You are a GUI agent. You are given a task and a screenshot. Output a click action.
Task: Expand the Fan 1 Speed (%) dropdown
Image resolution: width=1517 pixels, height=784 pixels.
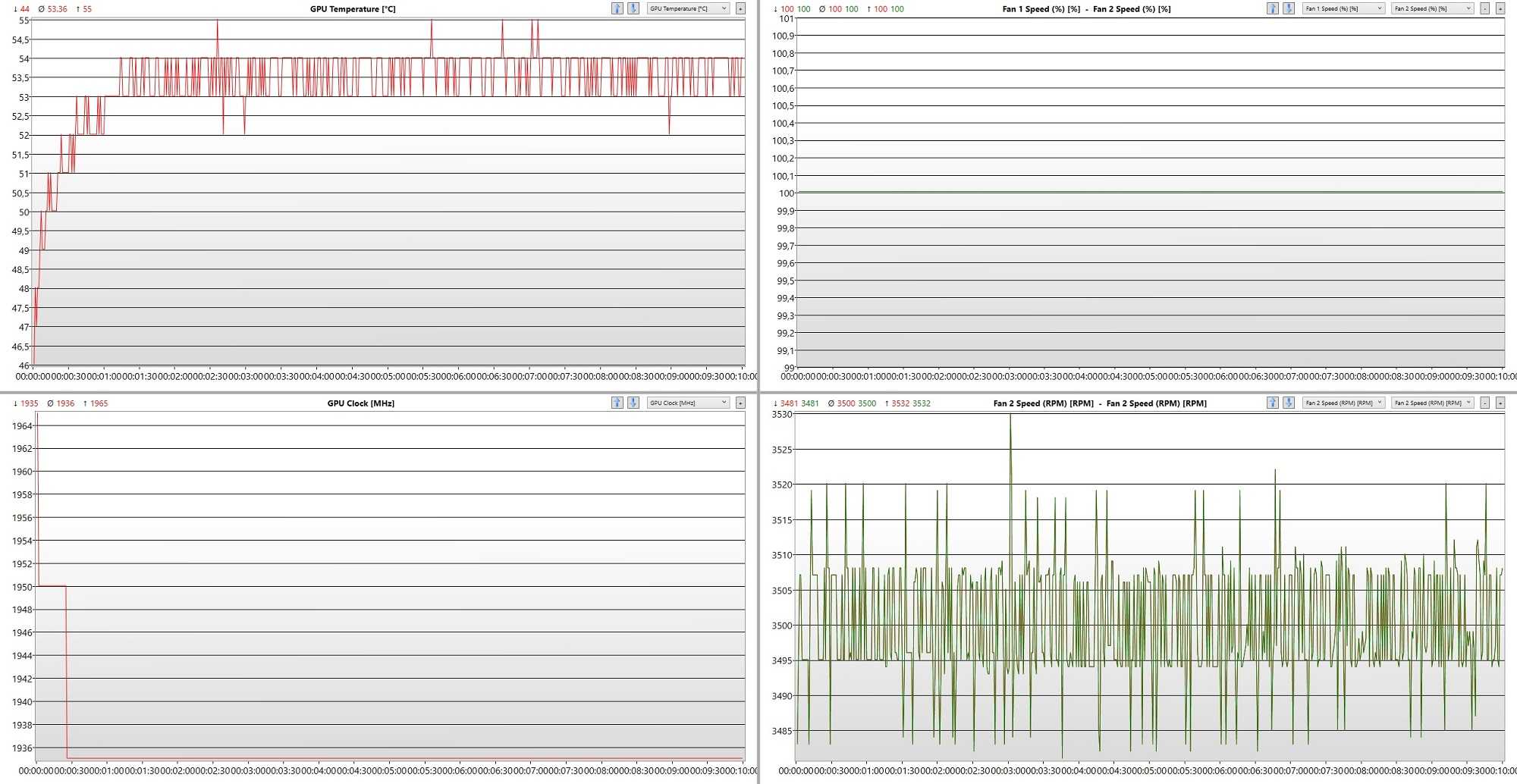tap(1343, 8)
